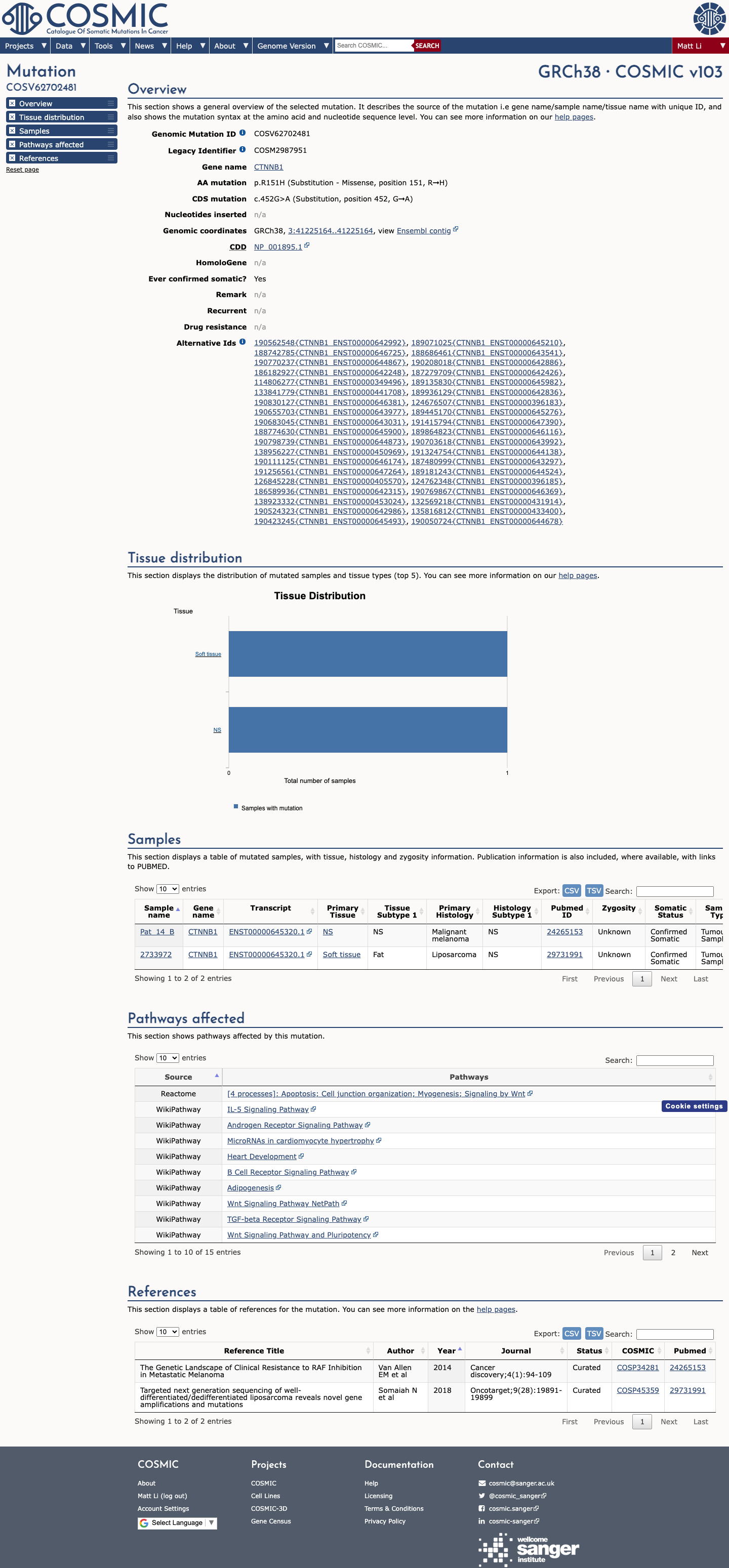This screenshot has width=729, height=1568.
Task: Click the red SEARCH button
Action: click(427, 46)
